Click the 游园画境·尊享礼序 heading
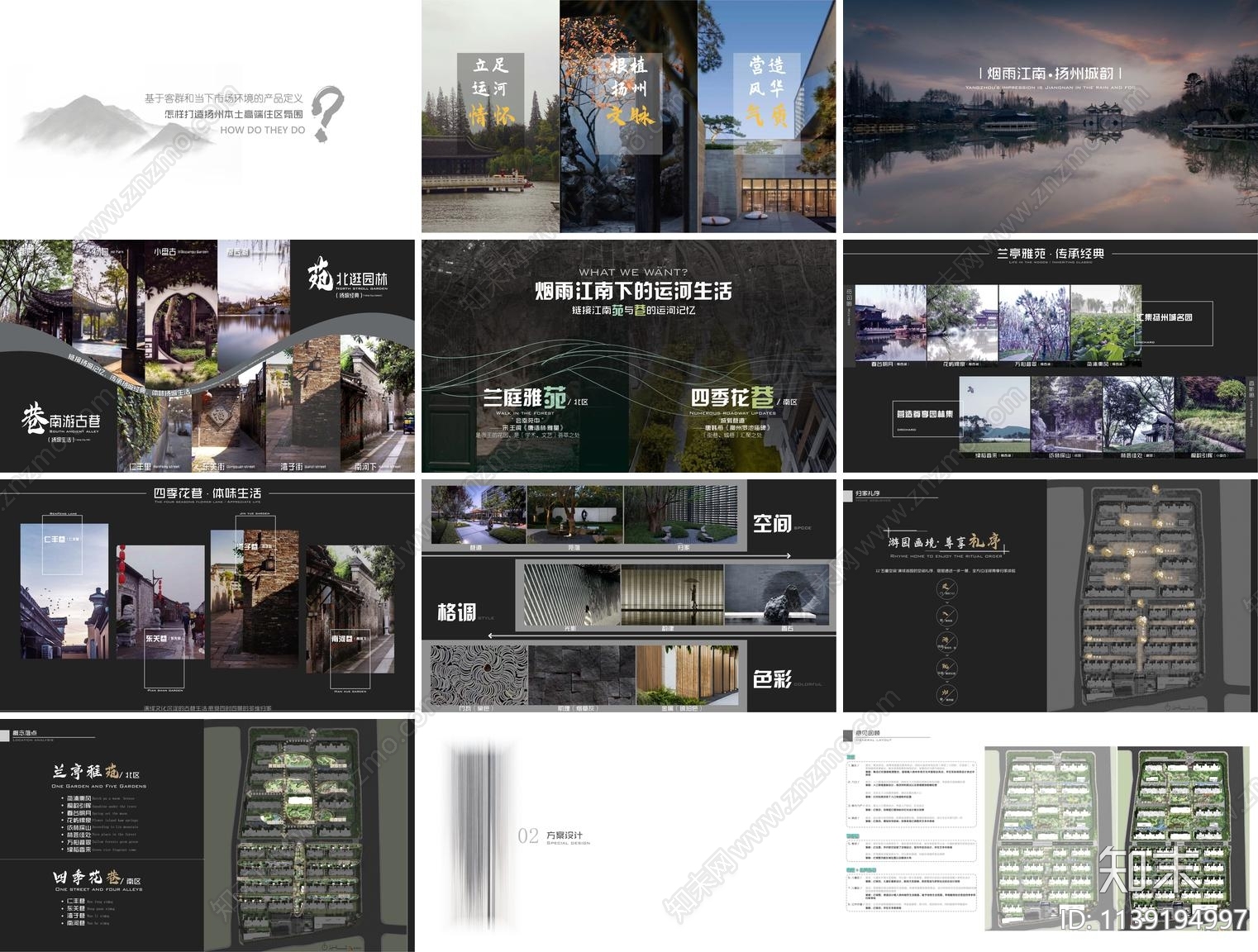1258x952 pixels. point(944,542)
